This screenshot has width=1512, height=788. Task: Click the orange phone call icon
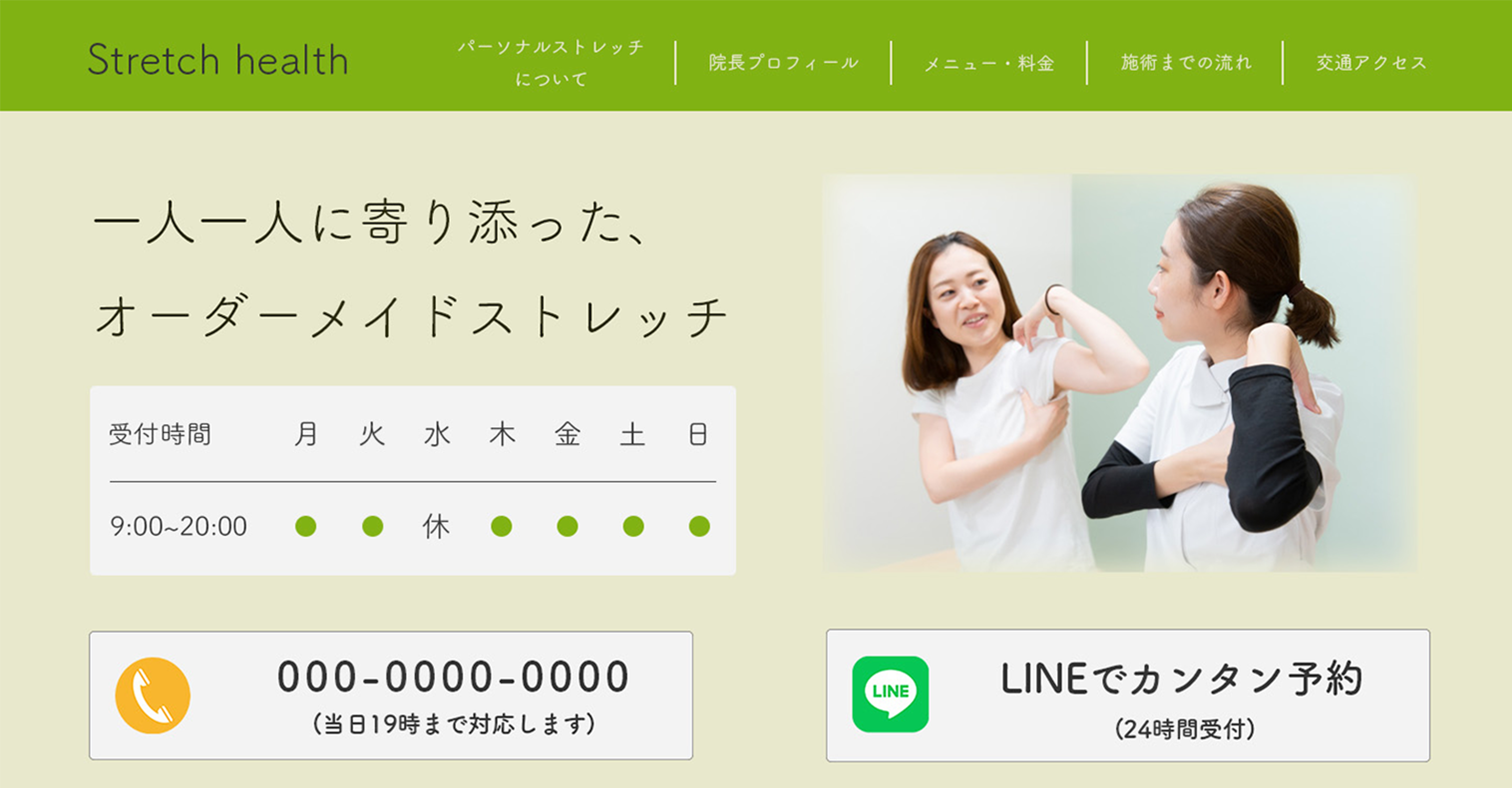pos(153,695)
